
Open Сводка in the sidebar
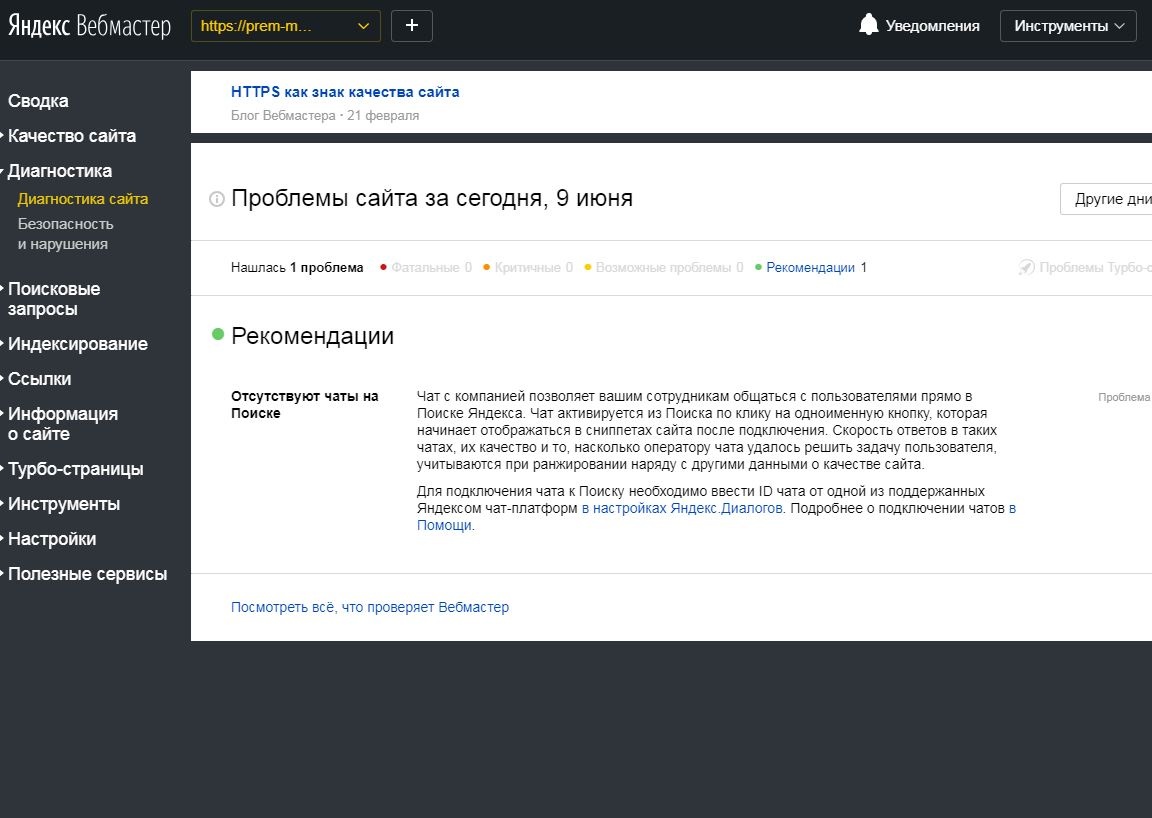click(x=38, y=101)
